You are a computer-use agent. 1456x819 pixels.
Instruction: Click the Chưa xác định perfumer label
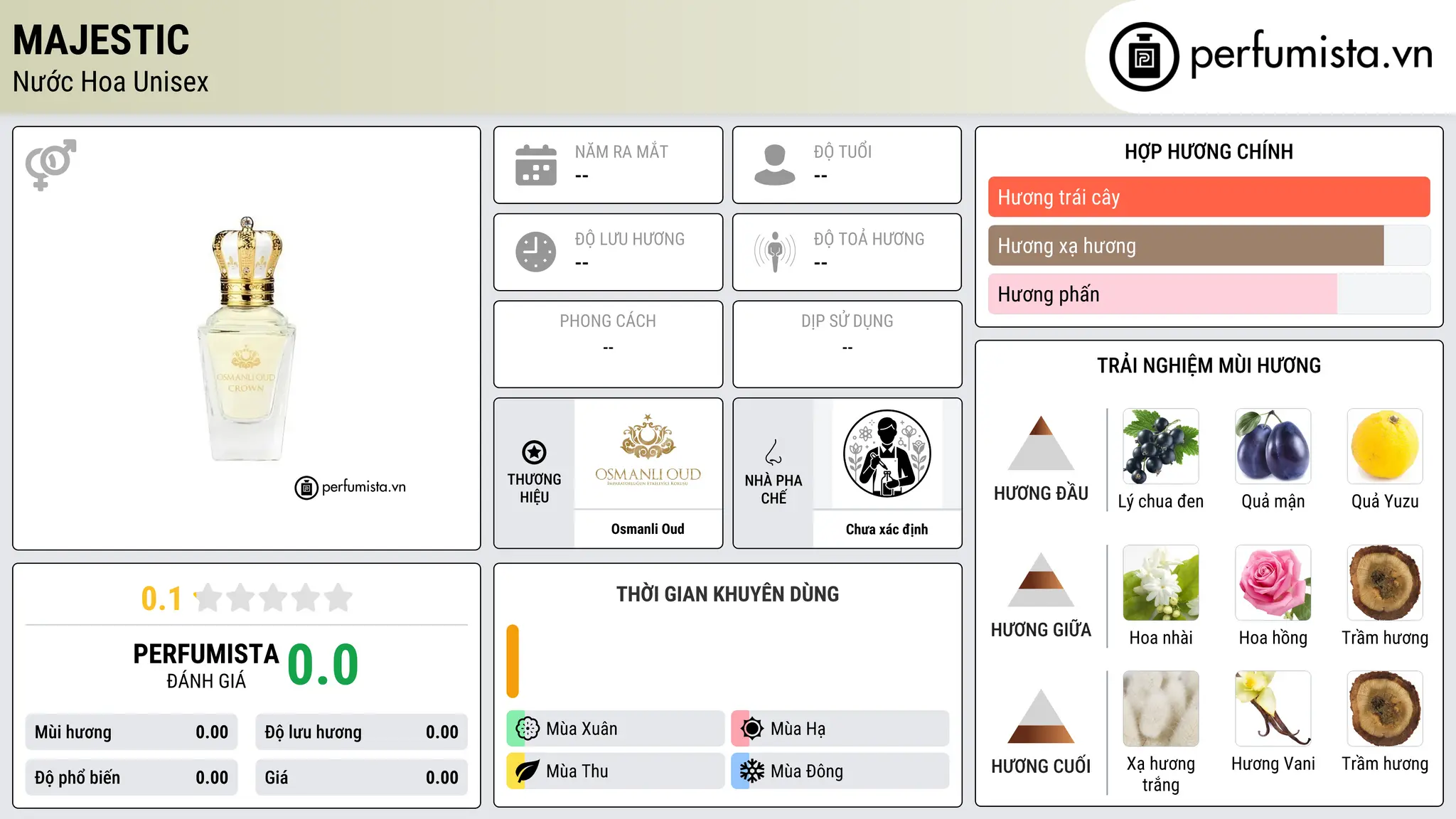click(887, 529)
